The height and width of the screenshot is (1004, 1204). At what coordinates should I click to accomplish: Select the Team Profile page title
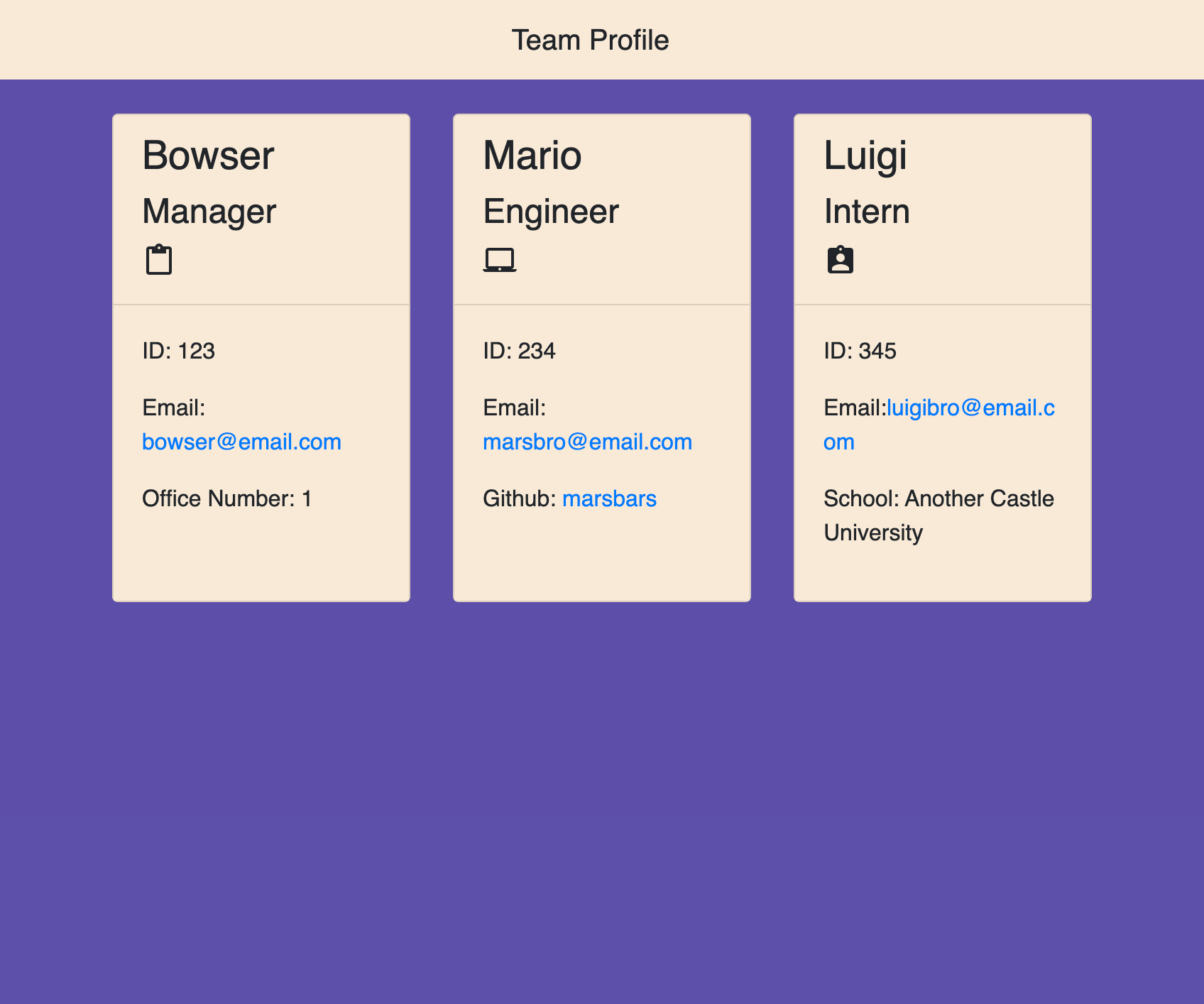tap(590, 40)
